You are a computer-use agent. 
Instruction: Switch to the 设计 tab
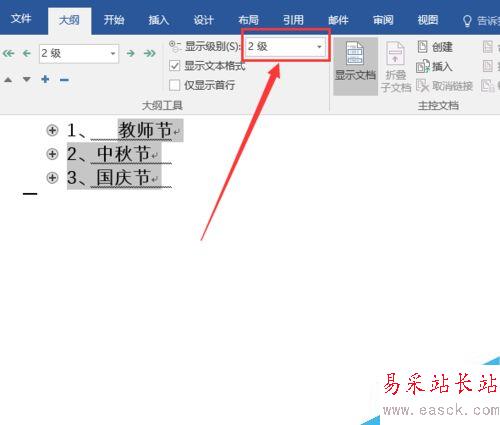click(x=203, y=20)
